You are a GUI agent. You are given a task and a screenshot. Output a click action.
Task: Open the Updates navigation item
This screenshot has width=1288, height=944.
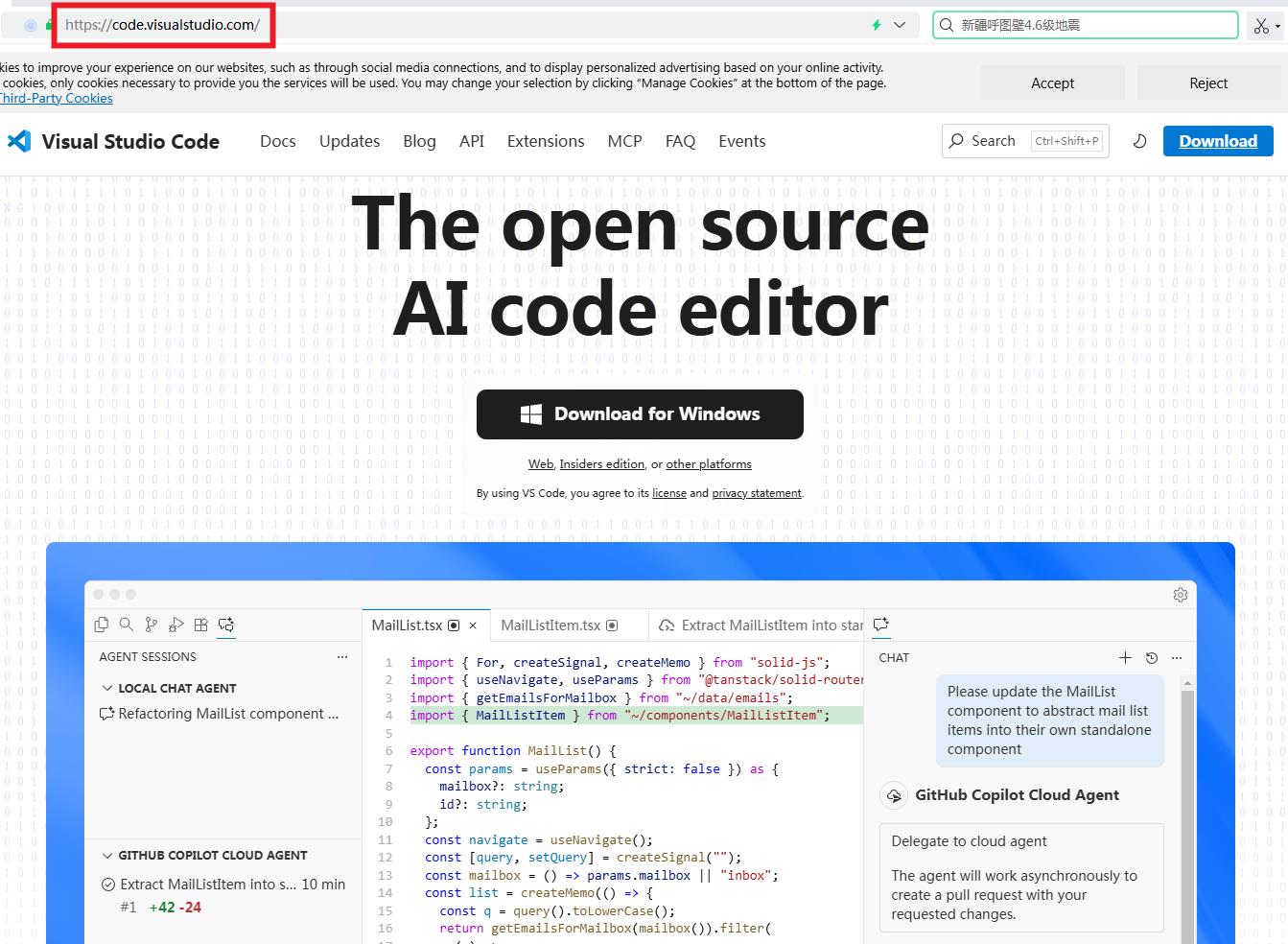(349, 141)
